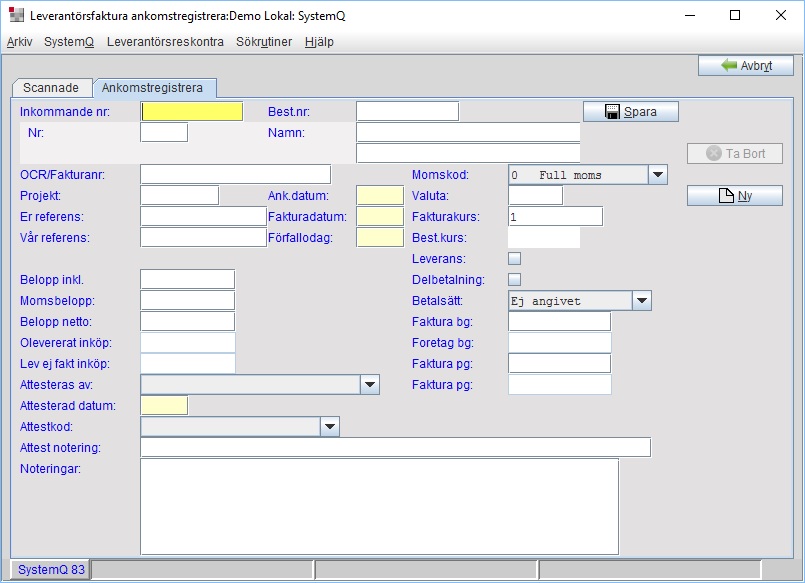Open the Hjälp menu

click(319, 42)
